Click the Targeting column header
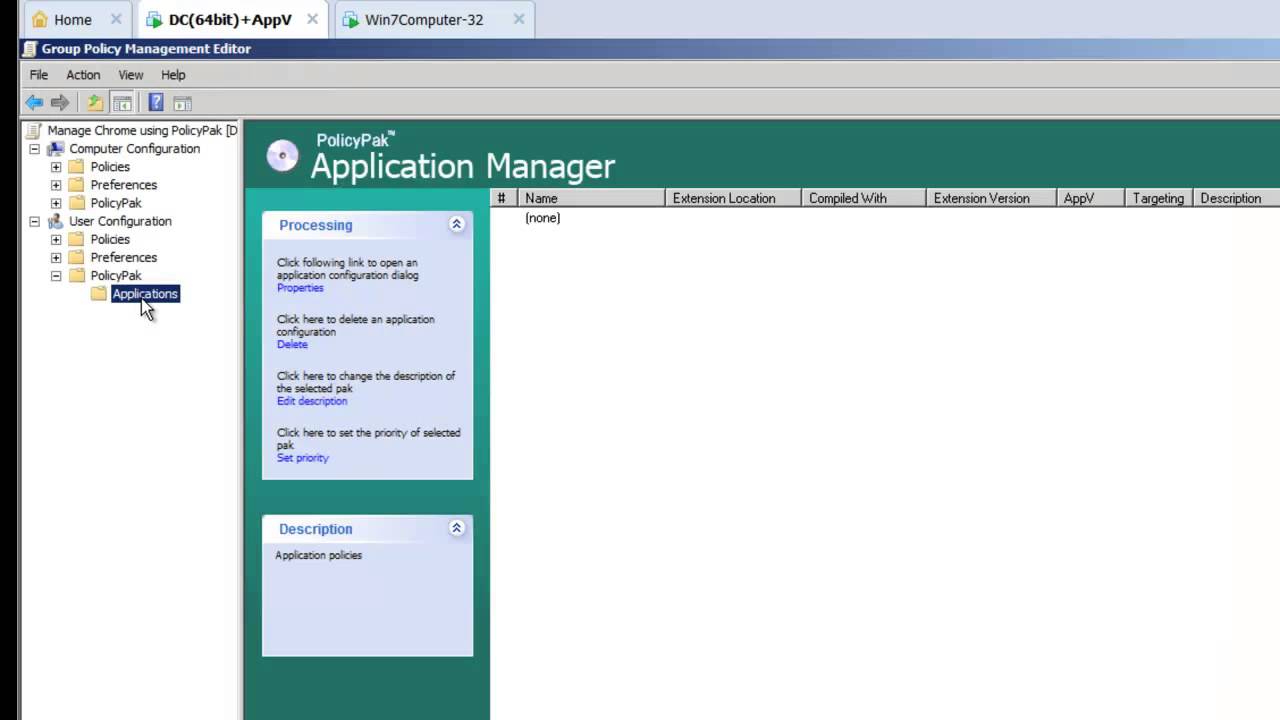This screenshot has width=1280, height=720. [x=1159, y=198]
